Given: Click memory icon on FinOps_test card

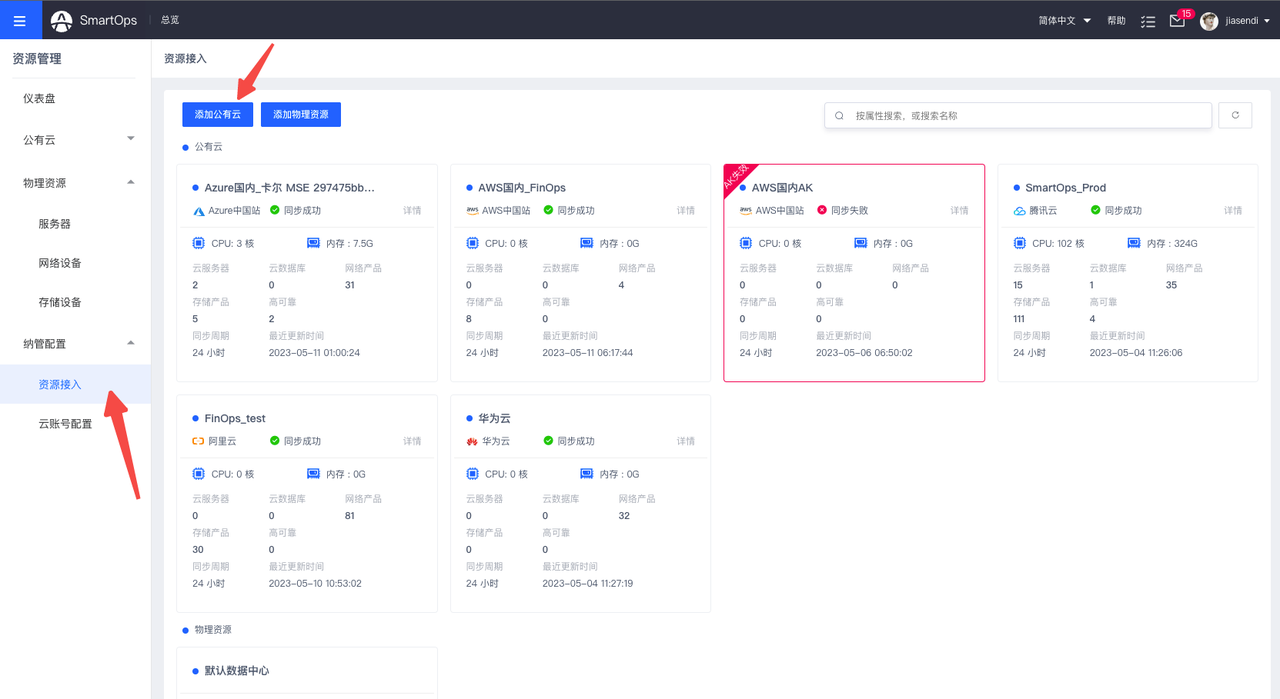Looking at the screenshot, I should coord(313,474).
